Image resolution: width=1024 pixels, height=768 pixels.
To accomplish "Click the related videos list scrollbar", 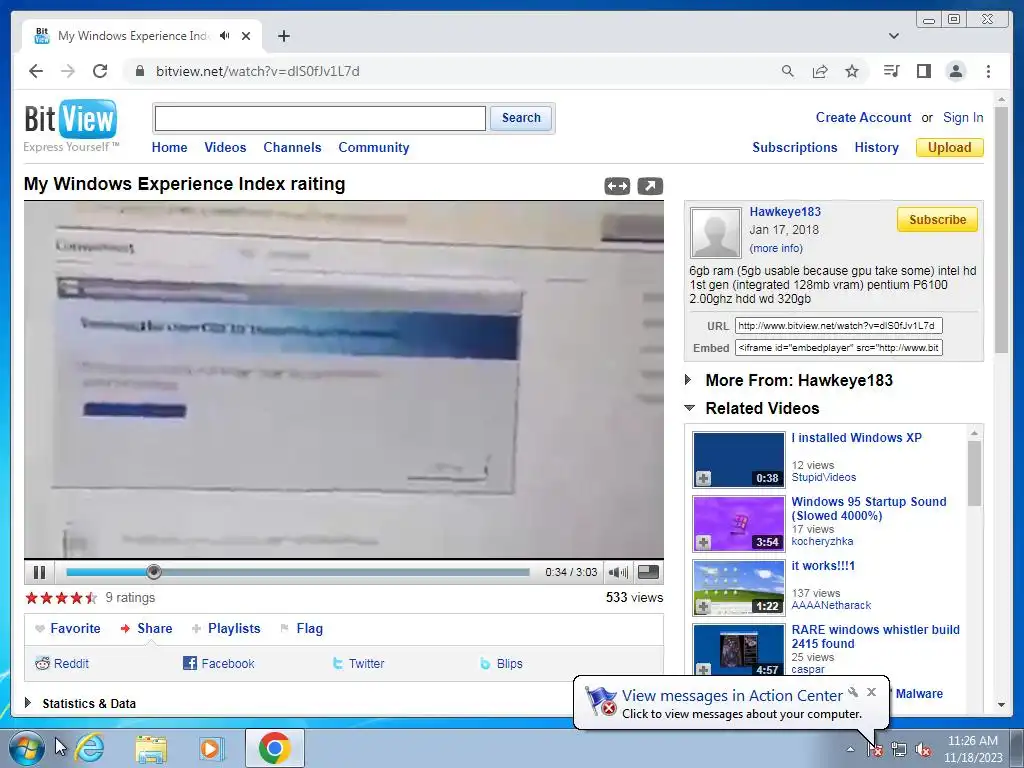I will tap(974, 474).
